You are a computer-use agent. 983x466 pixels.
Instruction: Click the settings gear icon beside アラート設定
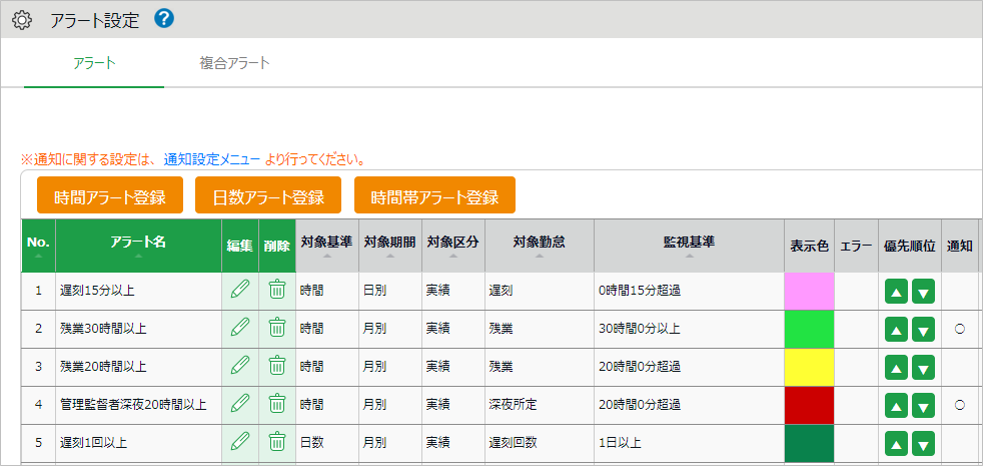(x=22, y=19)
